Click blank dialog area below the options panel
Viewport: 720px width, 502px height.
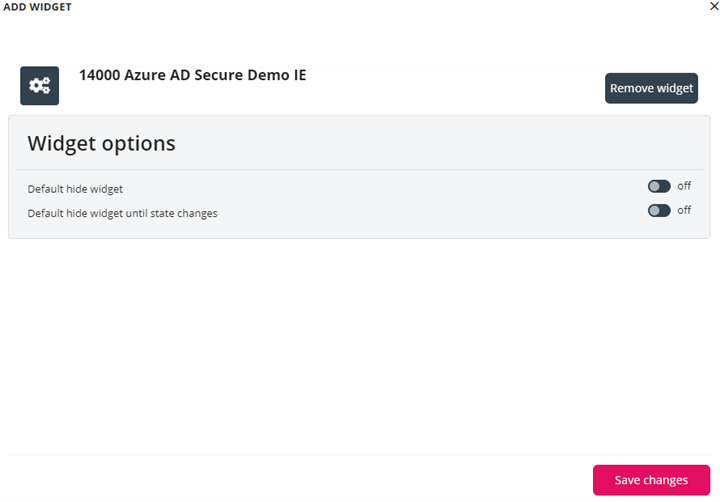click(x=360, y=340)
